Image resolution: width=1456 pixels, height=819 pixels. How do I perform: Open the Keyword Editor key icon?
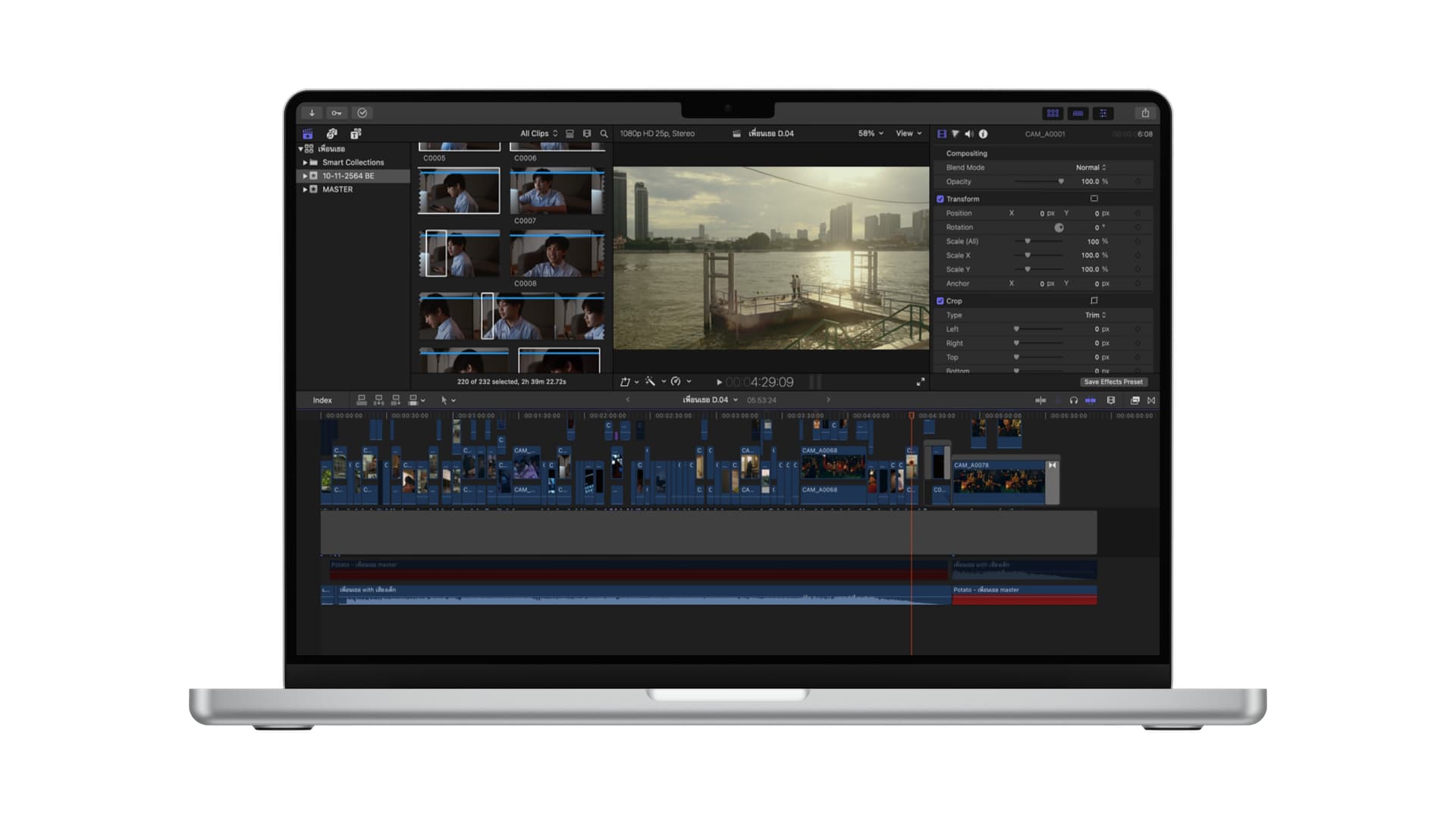tap(337, 113)
